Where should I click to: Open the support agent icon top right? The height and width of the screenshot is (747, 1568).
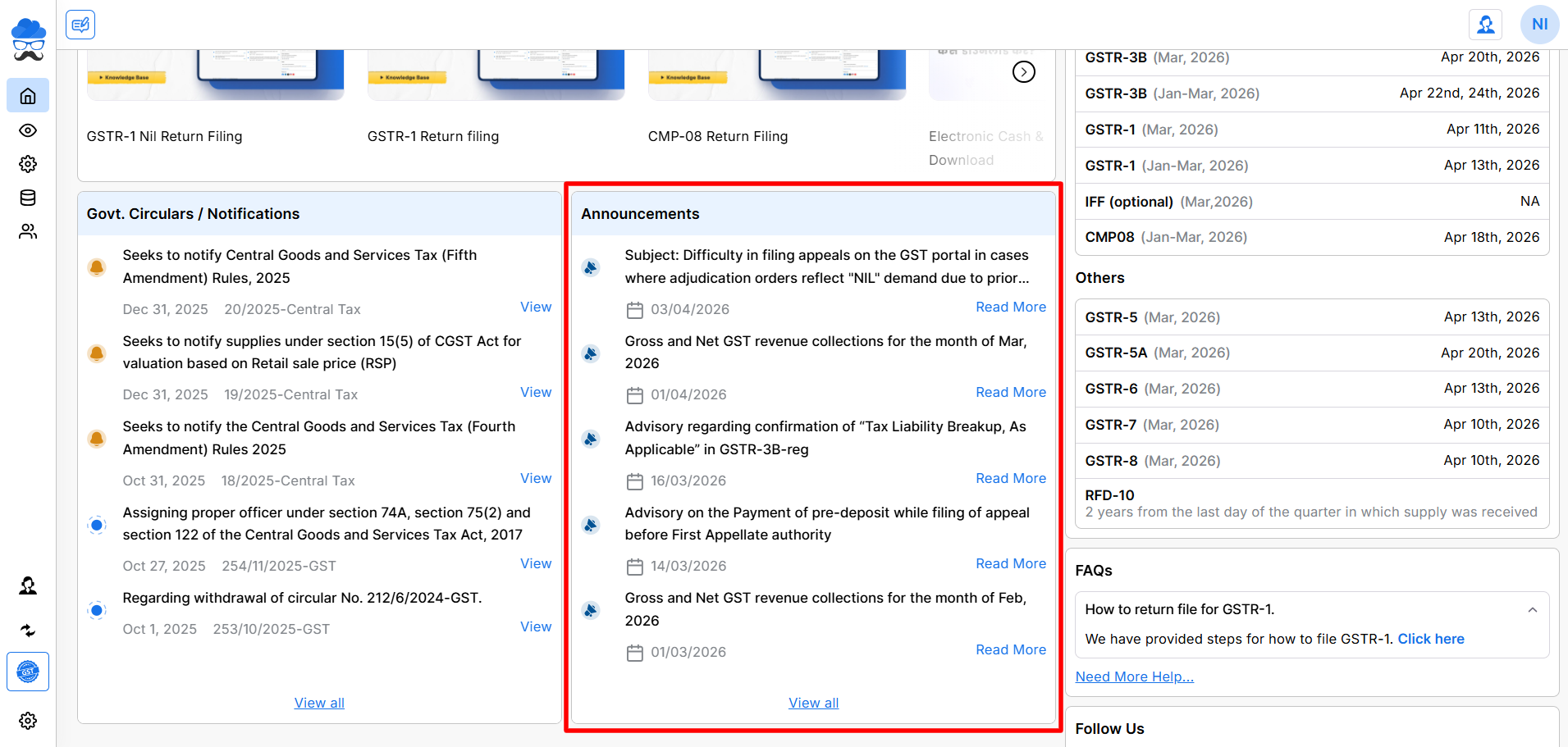tap(1485, 25)
